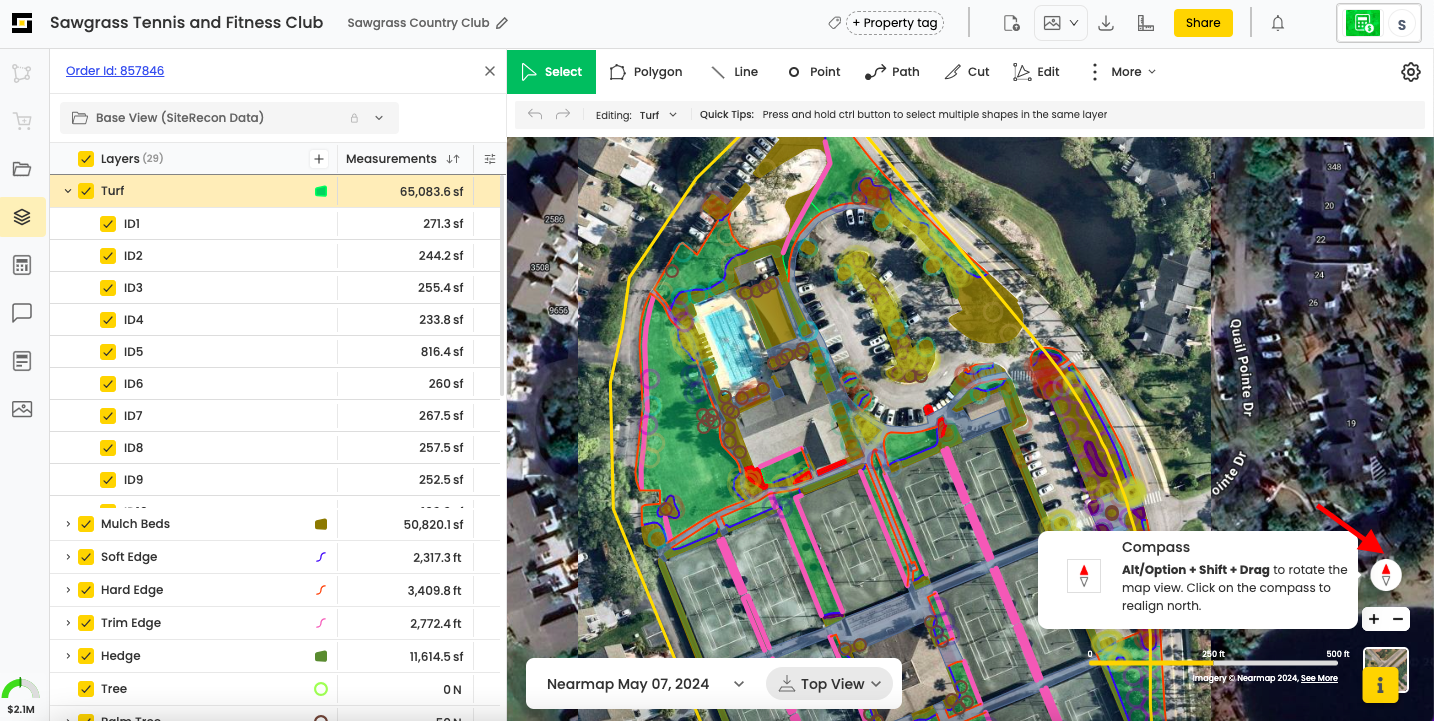
Task: Click the redo arrow icon
Action: click(563, 115)
